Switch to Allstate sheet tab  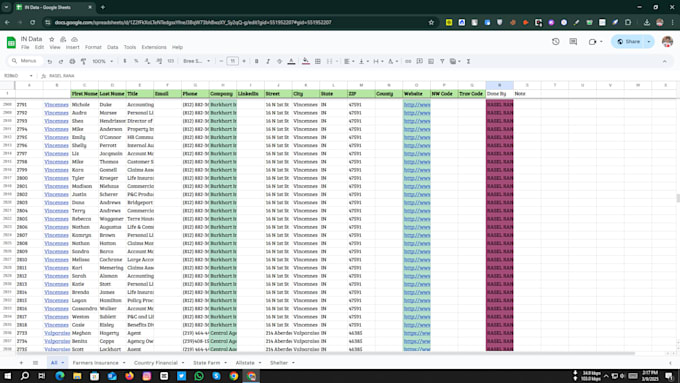point(245,363)
